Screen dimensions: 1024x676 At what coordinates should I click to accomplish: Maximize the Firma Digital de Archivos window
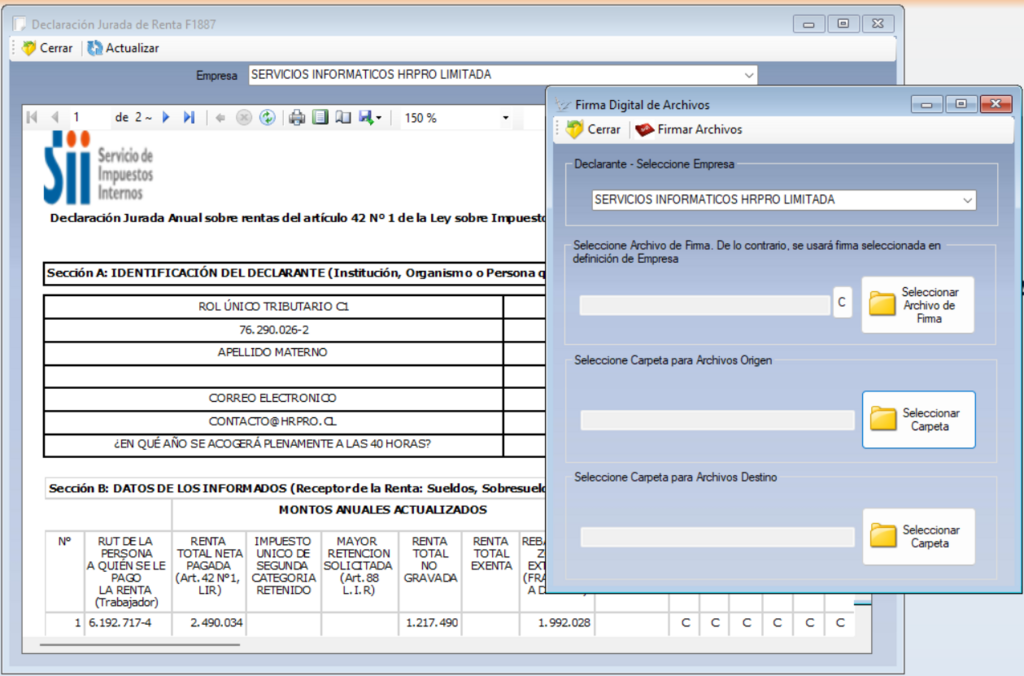coord(961,104)
